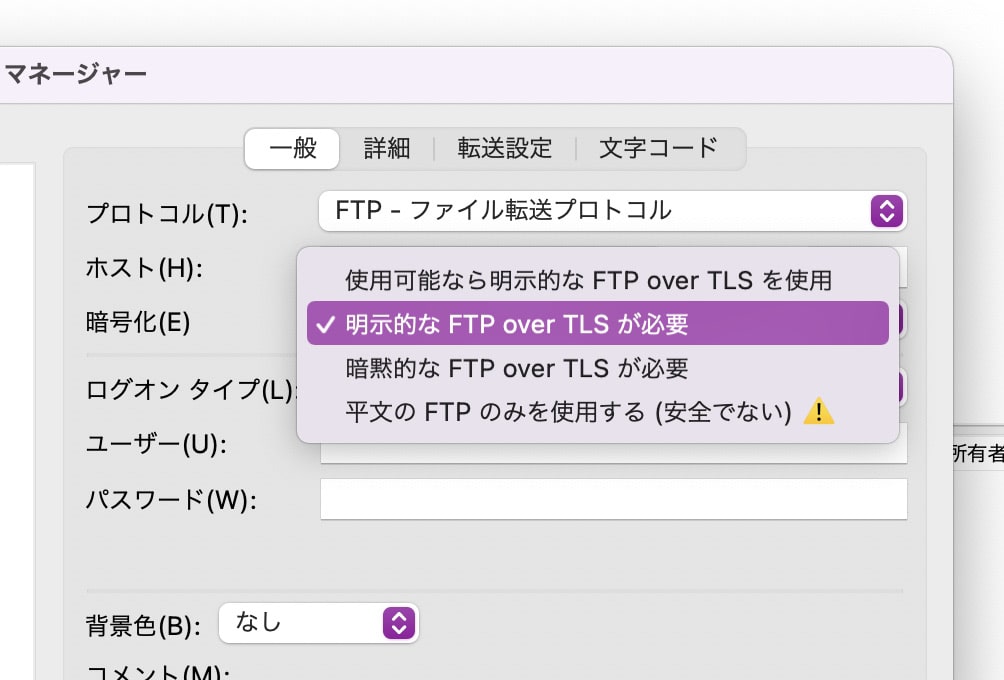Select the 一般 tab
The image size is (1004, 680).
click(292, 149)
